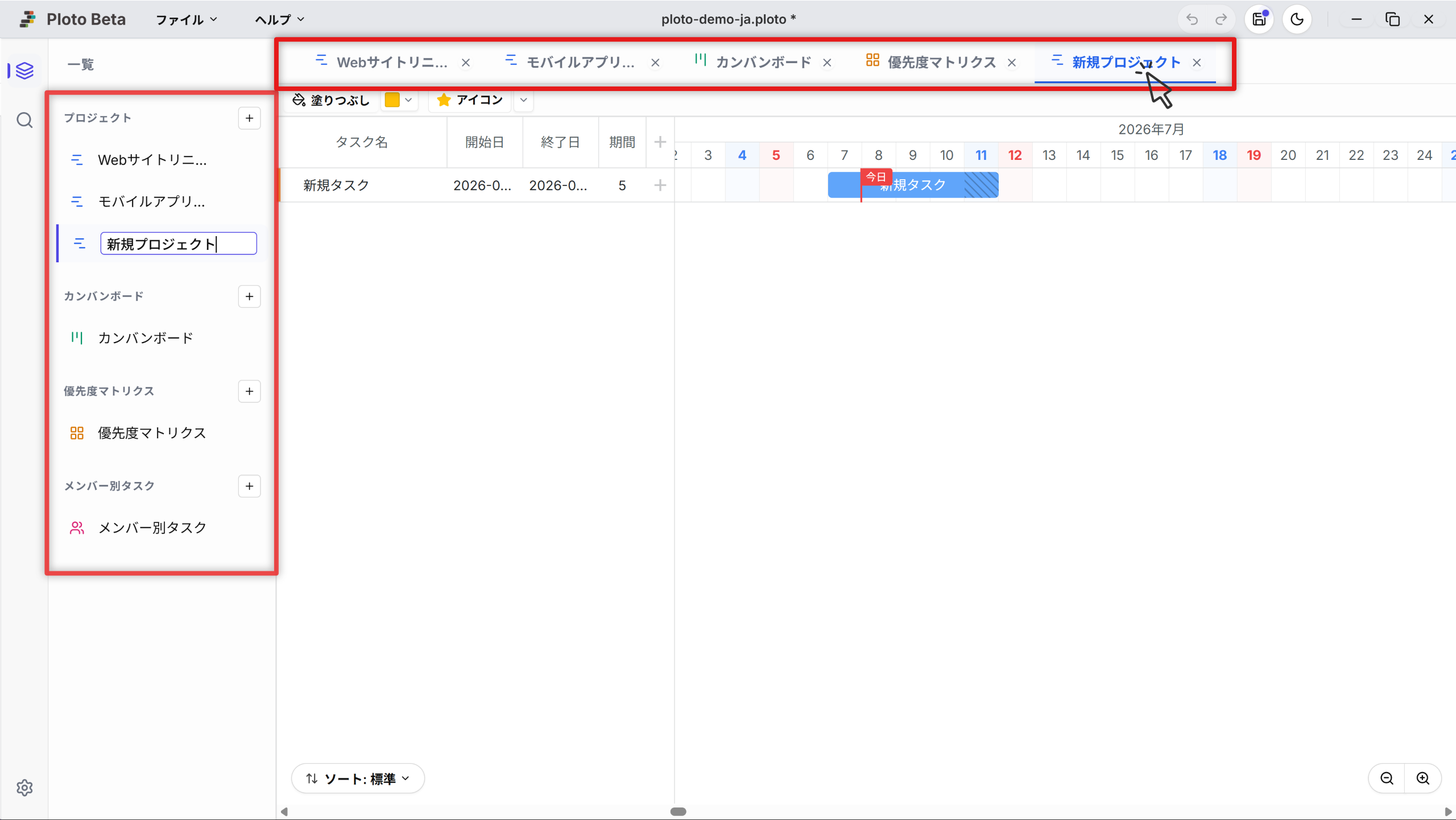This screenshot has width=1456, height=820.
Task: Click the アイコン star button
Action: click(x=470, y=100)
